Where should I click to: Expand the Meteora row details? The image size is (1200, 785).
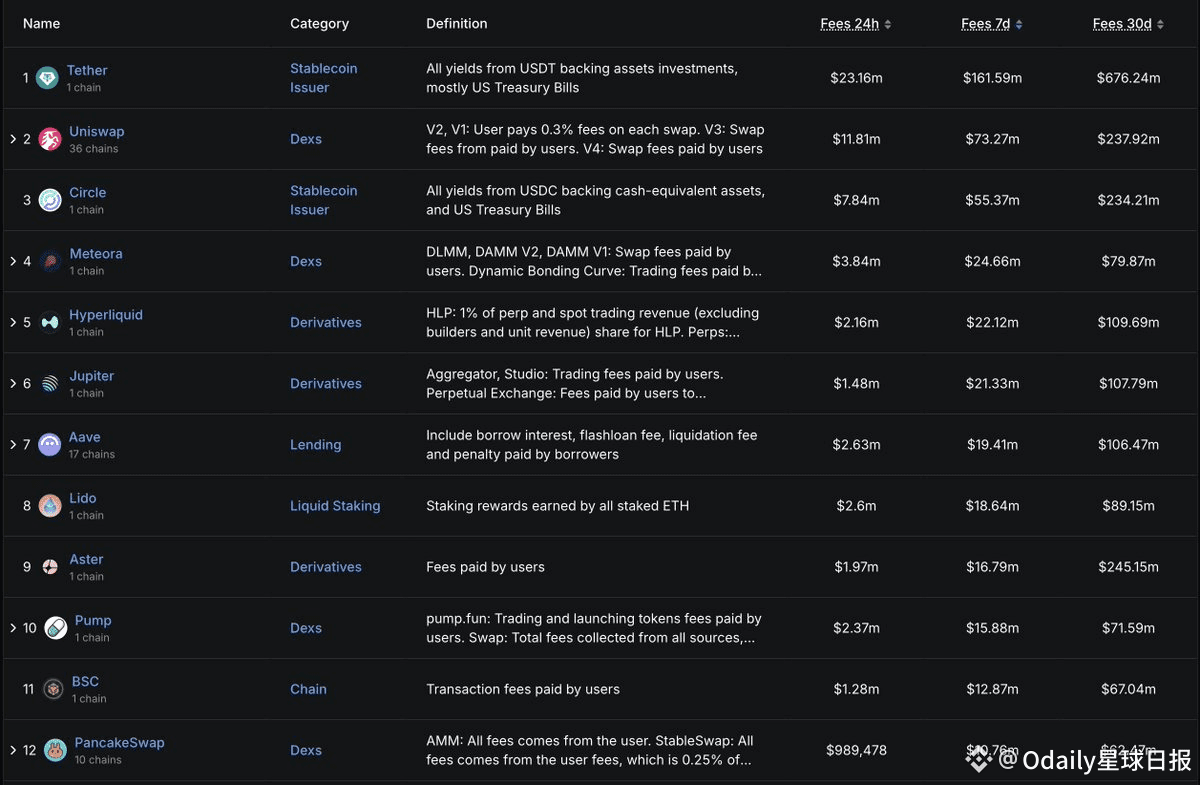point(13,261)
